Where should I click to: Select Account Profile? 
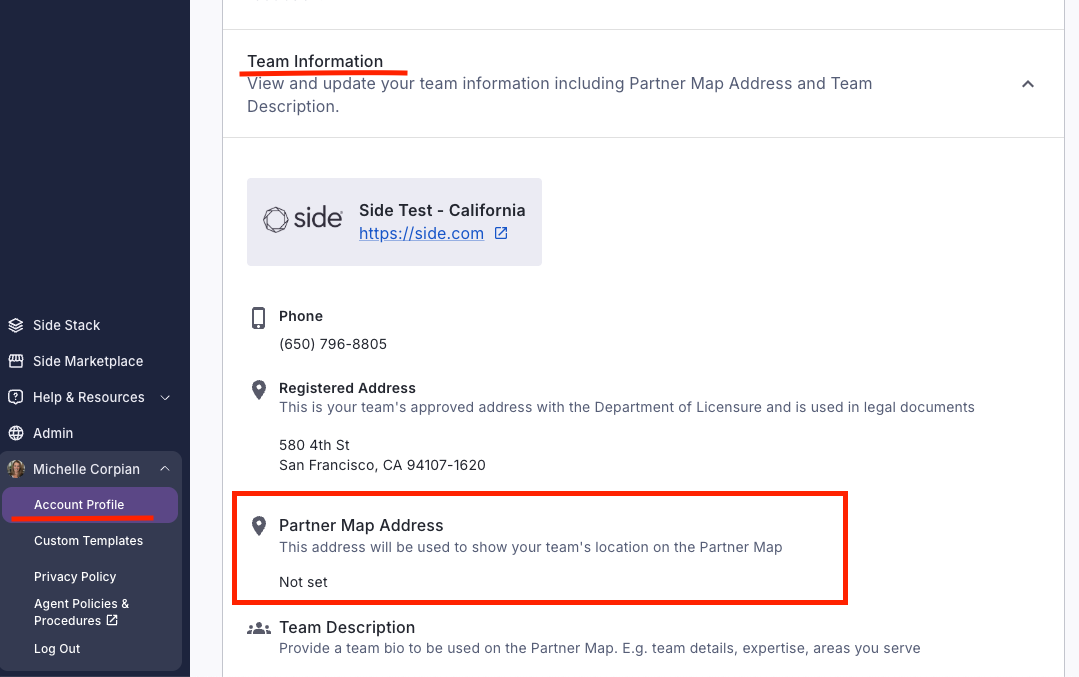(90, 505)
